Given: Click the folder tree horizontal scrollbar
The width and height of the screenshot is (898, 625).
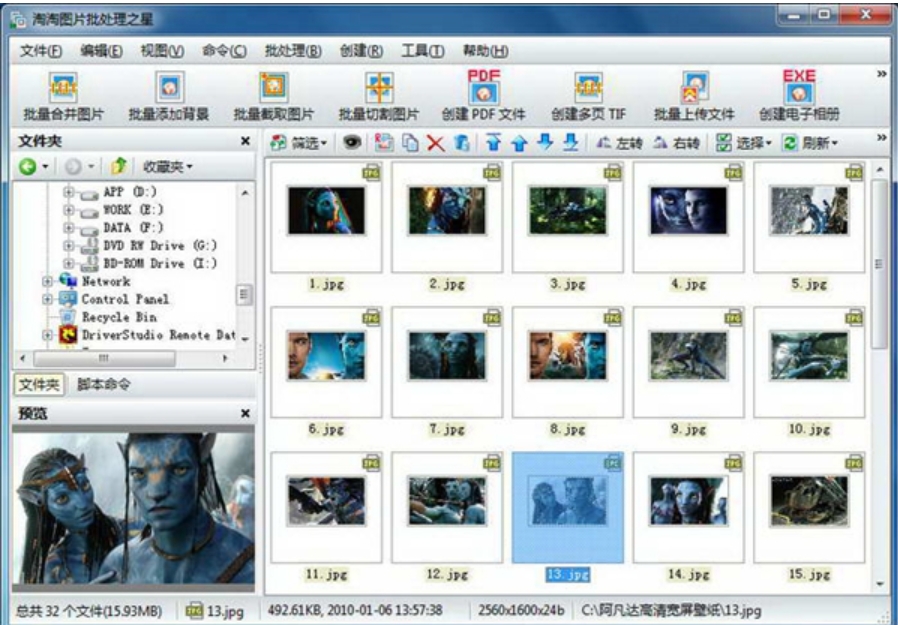Looking at the screenshot, I should pos(104,358).
